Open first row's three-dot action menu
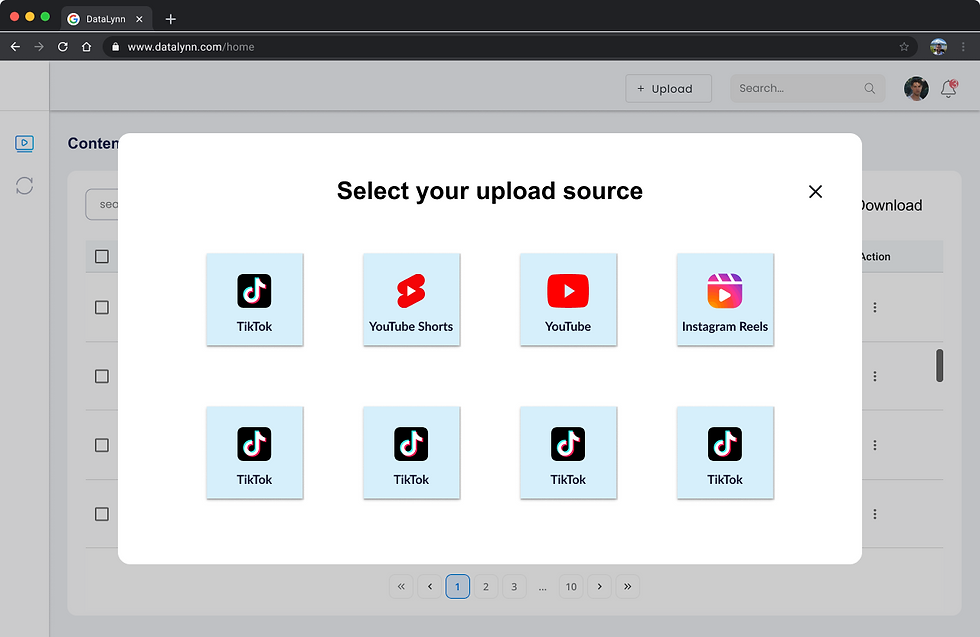Screen dimensions: 980x637 [875, 308]
